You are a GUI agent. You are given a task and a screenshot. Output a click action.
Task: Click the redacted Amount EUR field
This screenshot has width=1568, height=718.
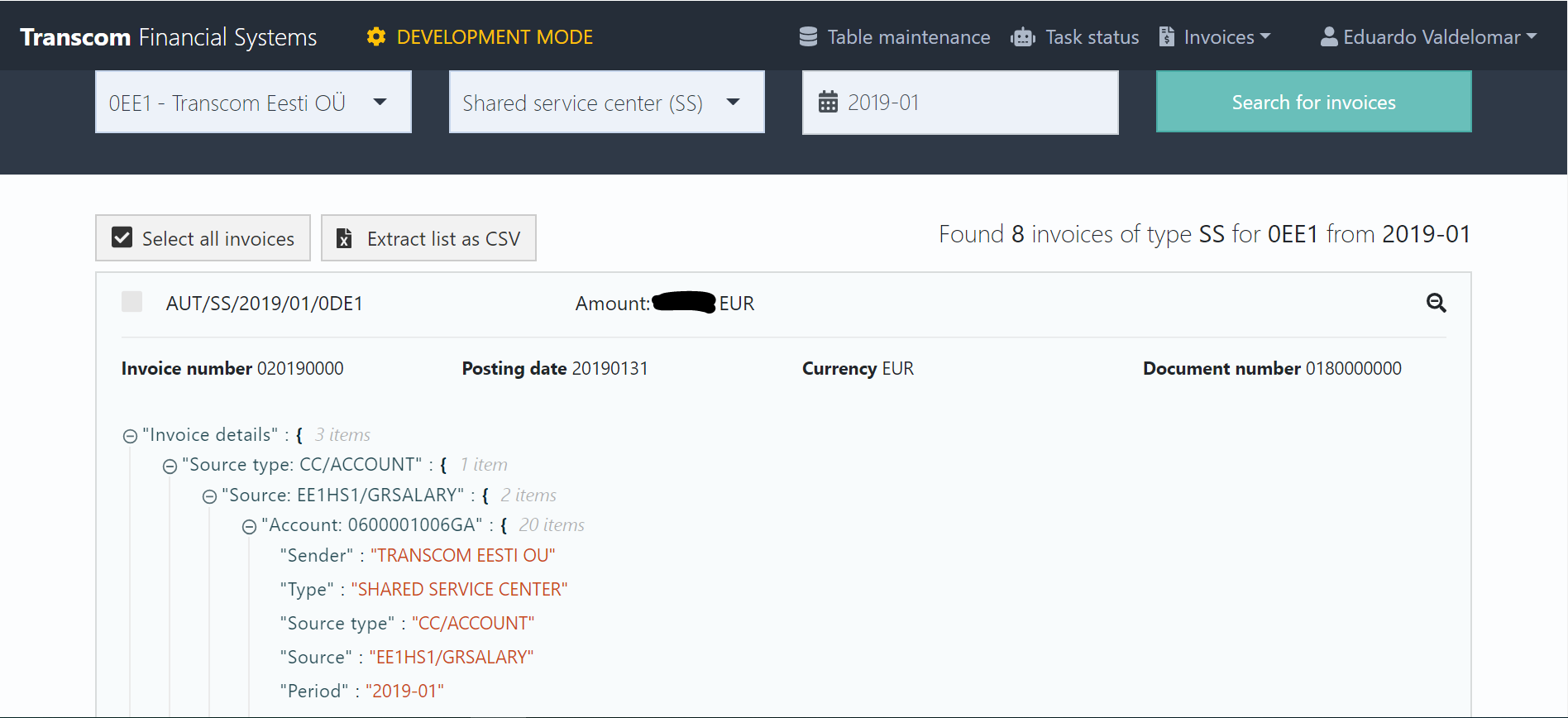pyautogui.click(x=665, y=304)
